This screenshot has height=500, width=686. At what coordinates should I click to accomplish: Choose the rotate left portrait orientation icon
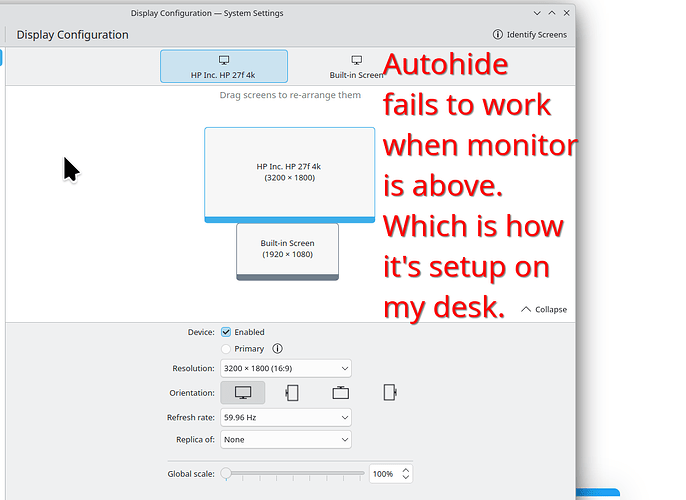click(x=292, y=392)
